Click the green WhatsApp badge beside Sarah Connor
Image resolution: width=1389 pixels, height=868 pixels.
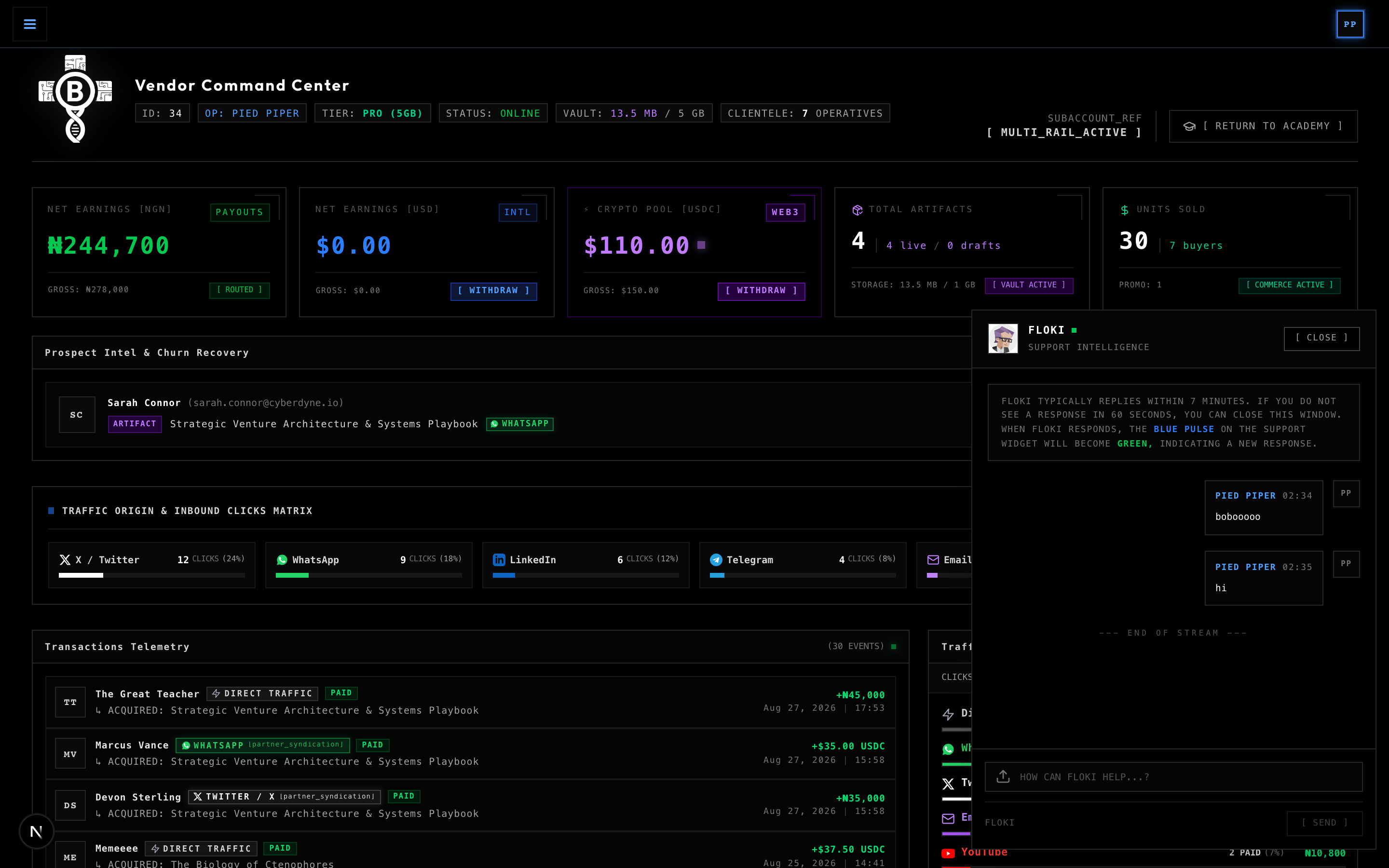click(520, 424)
